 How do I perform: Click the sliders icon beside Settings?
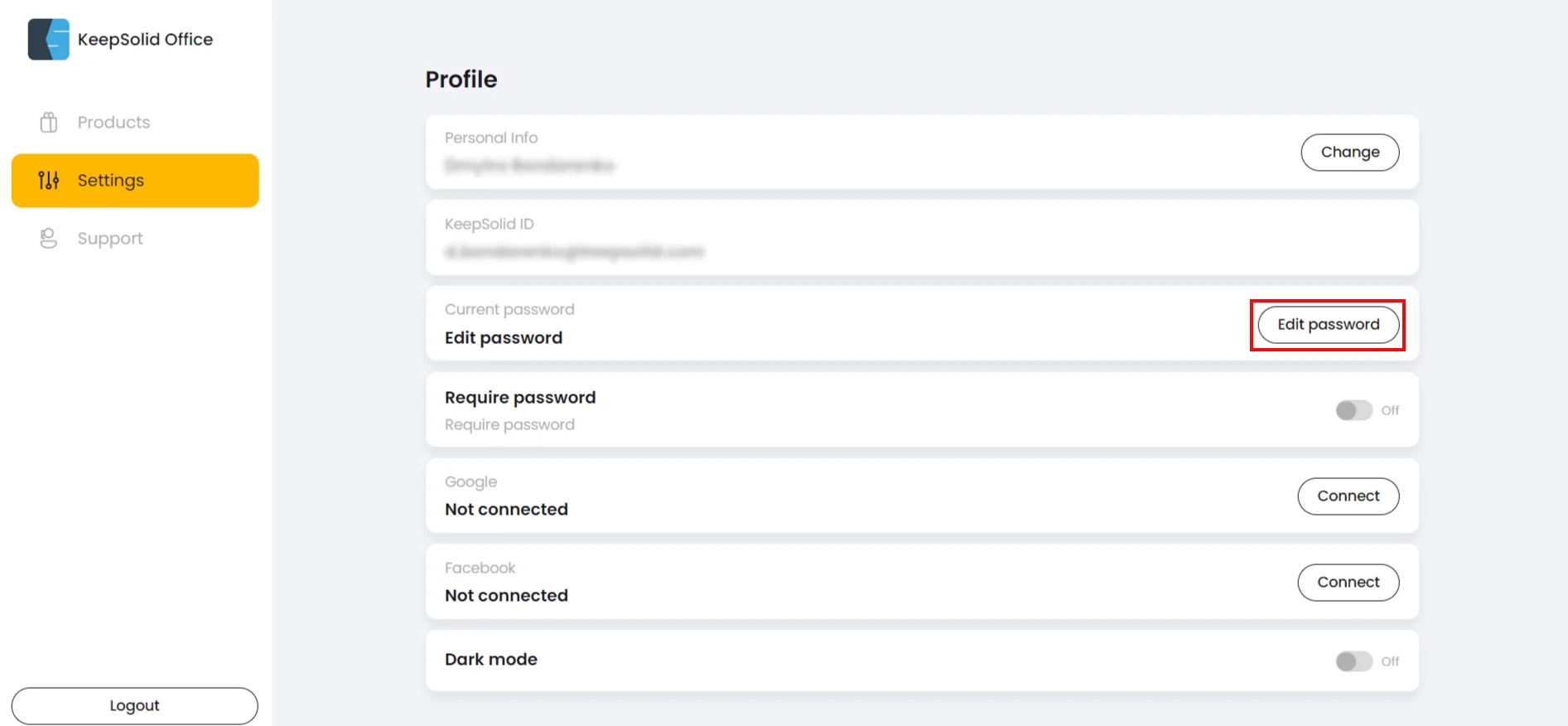(x=49, y=180)
